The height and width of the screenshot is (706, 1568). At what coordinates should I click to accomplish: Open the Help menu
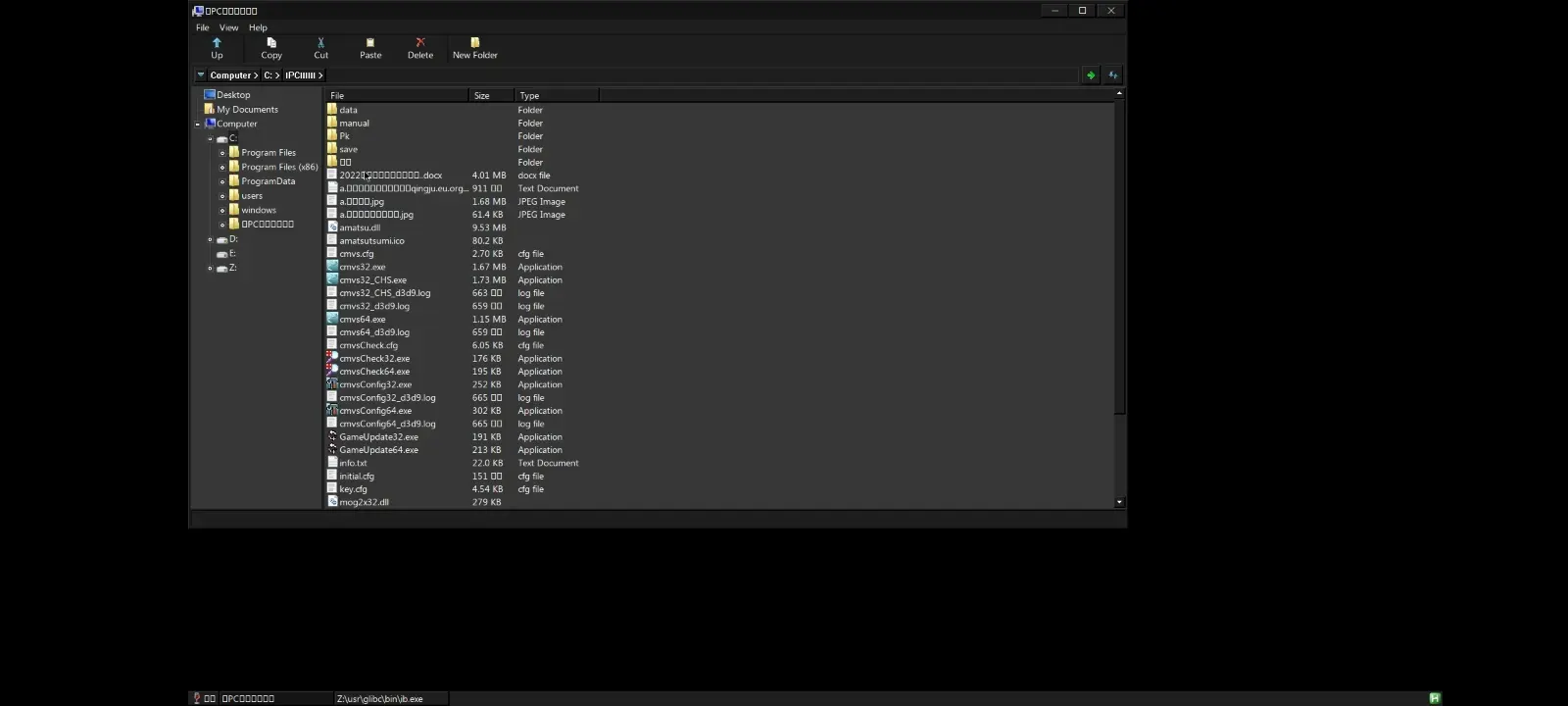258,27
